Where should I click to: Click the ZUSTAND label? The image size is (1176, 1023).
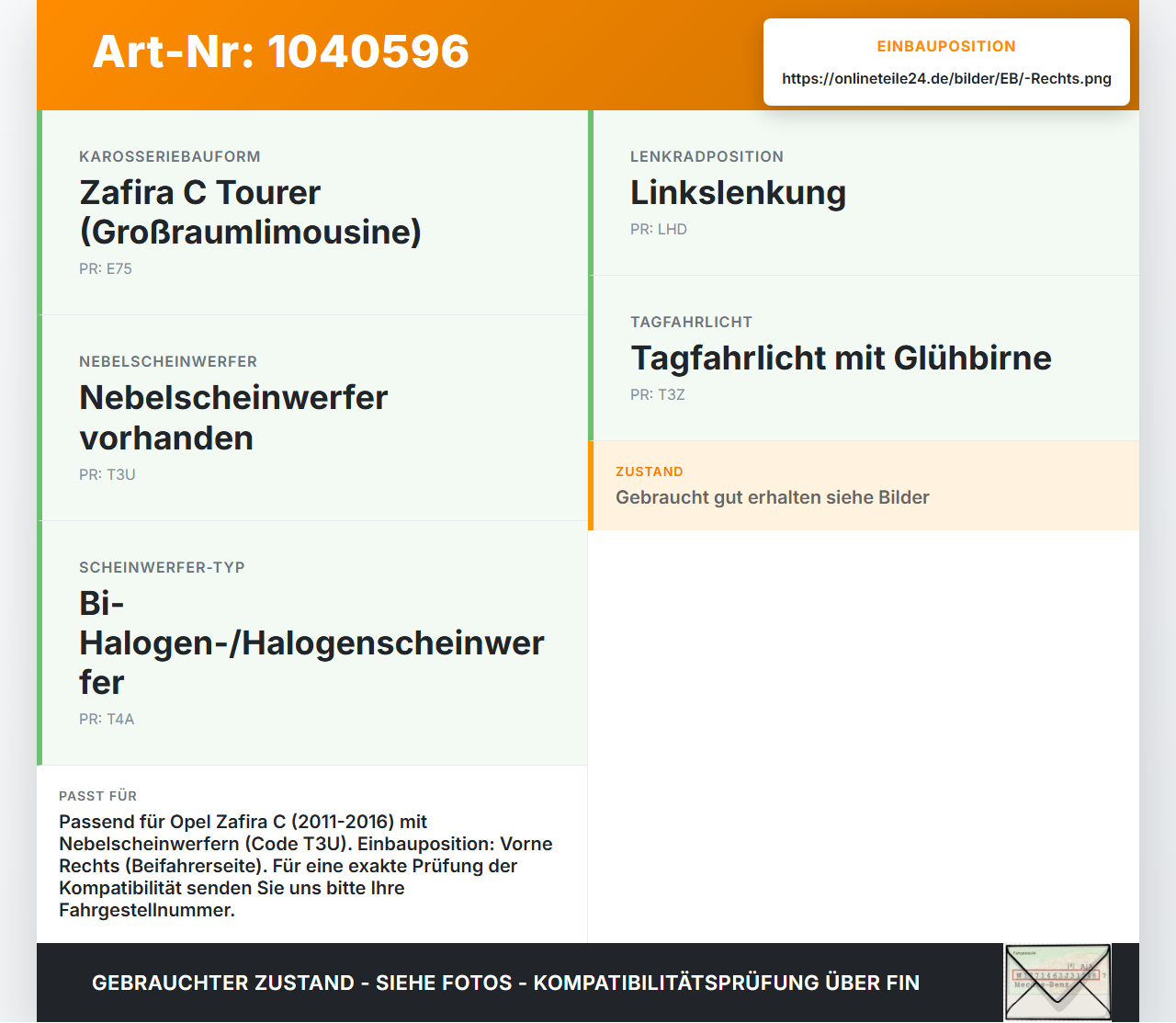point(650,472)
